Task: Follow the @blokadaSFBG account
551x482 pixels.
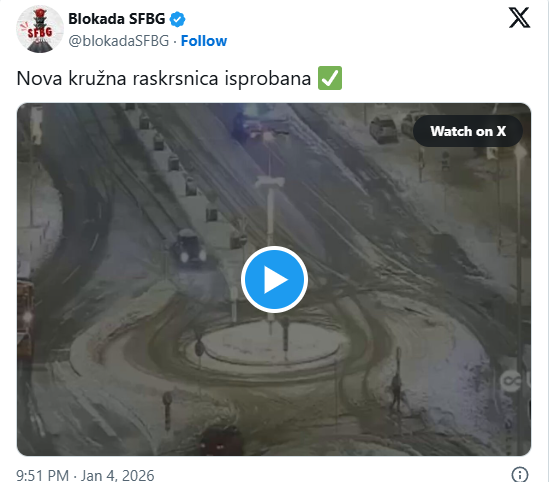Action: click(x=204, y=41)
